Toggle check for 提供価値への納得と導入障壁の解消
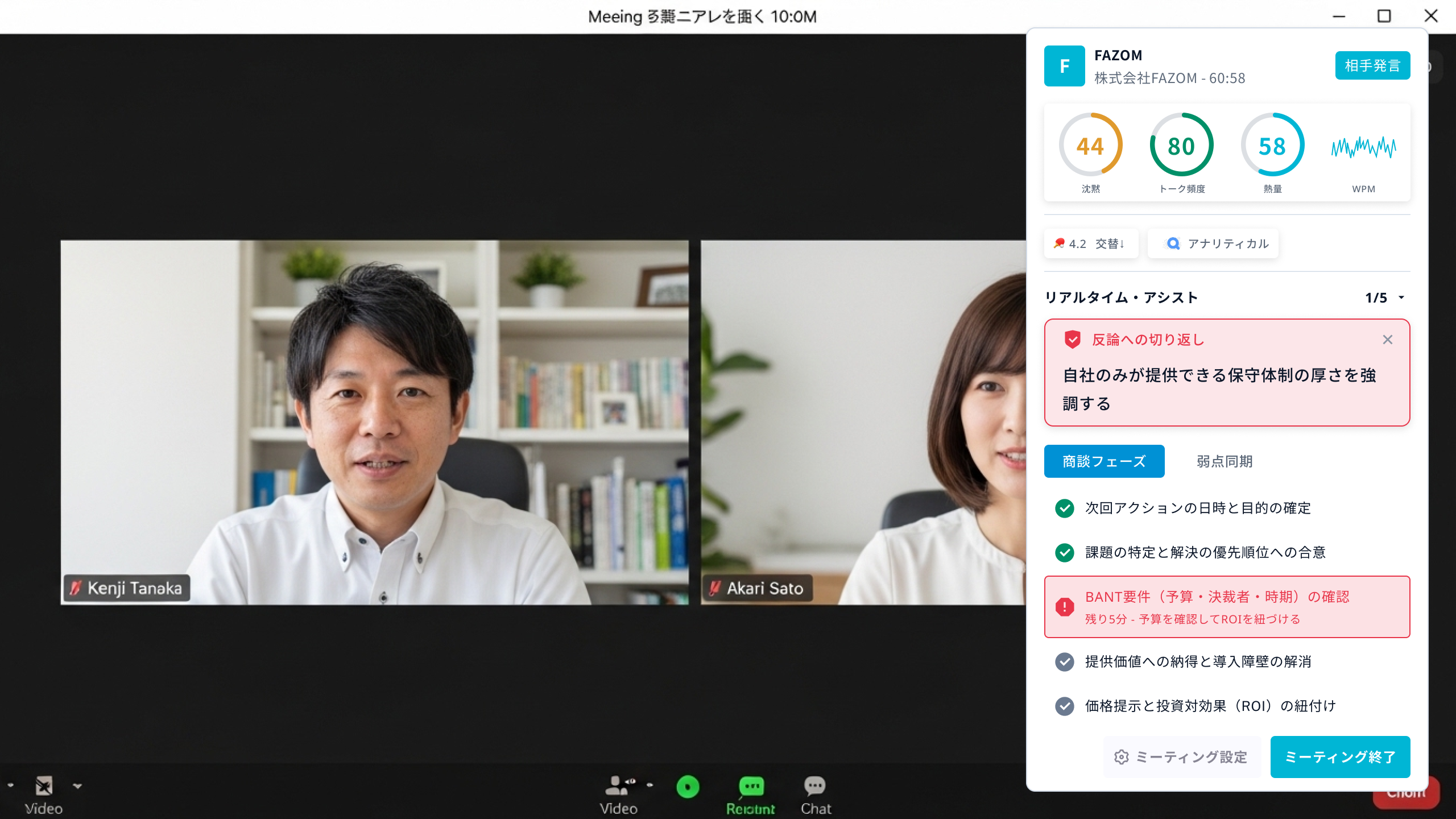The image size is (1456, 819). tap(1065, 661)
